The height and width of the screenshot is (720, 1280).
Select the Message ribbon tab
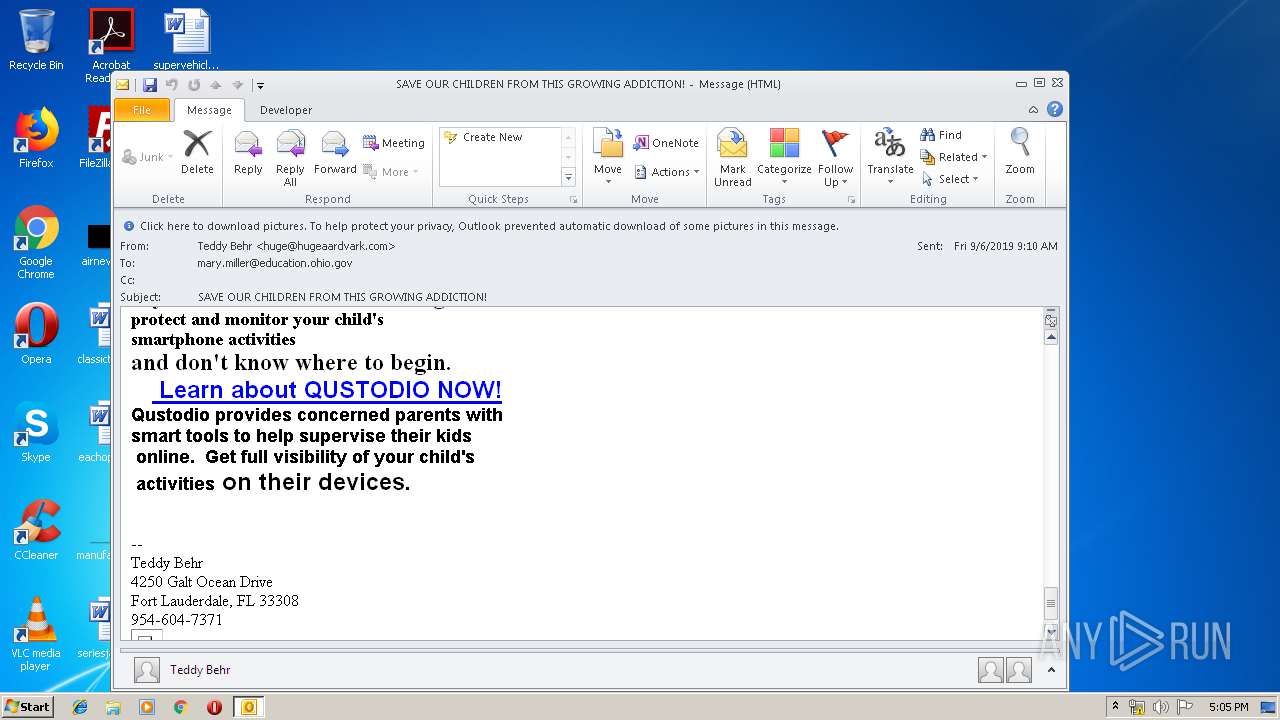(209, 110)
